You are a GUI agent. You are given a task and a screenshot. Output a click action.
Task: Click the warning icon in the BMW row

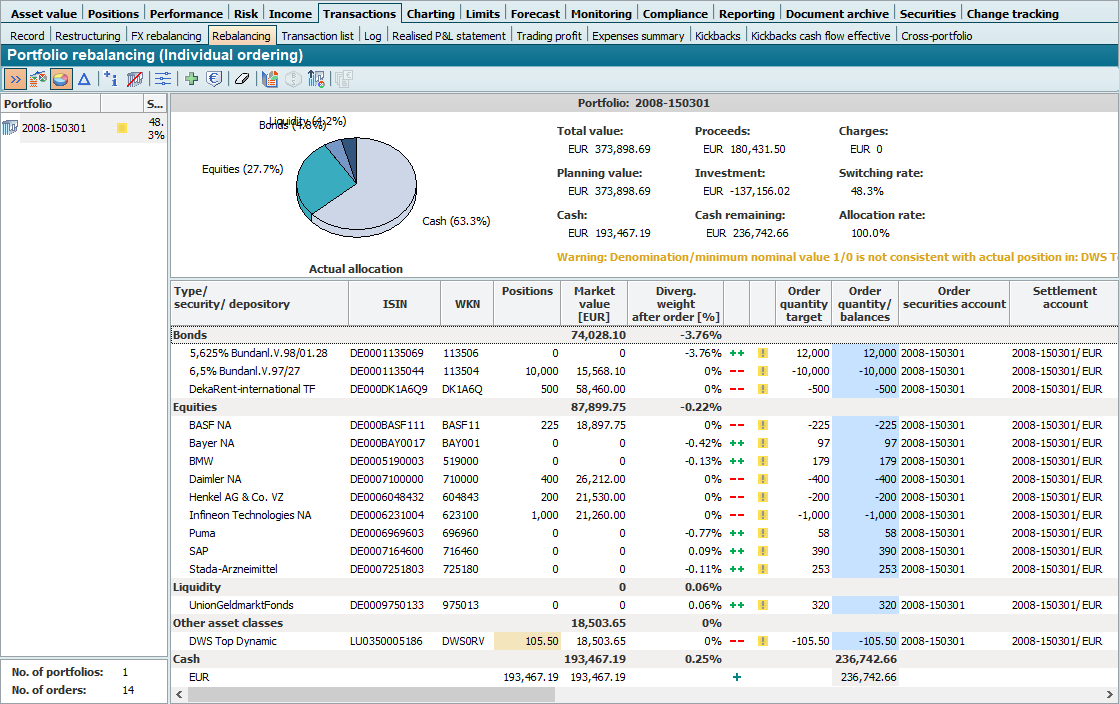coord(762,461)
